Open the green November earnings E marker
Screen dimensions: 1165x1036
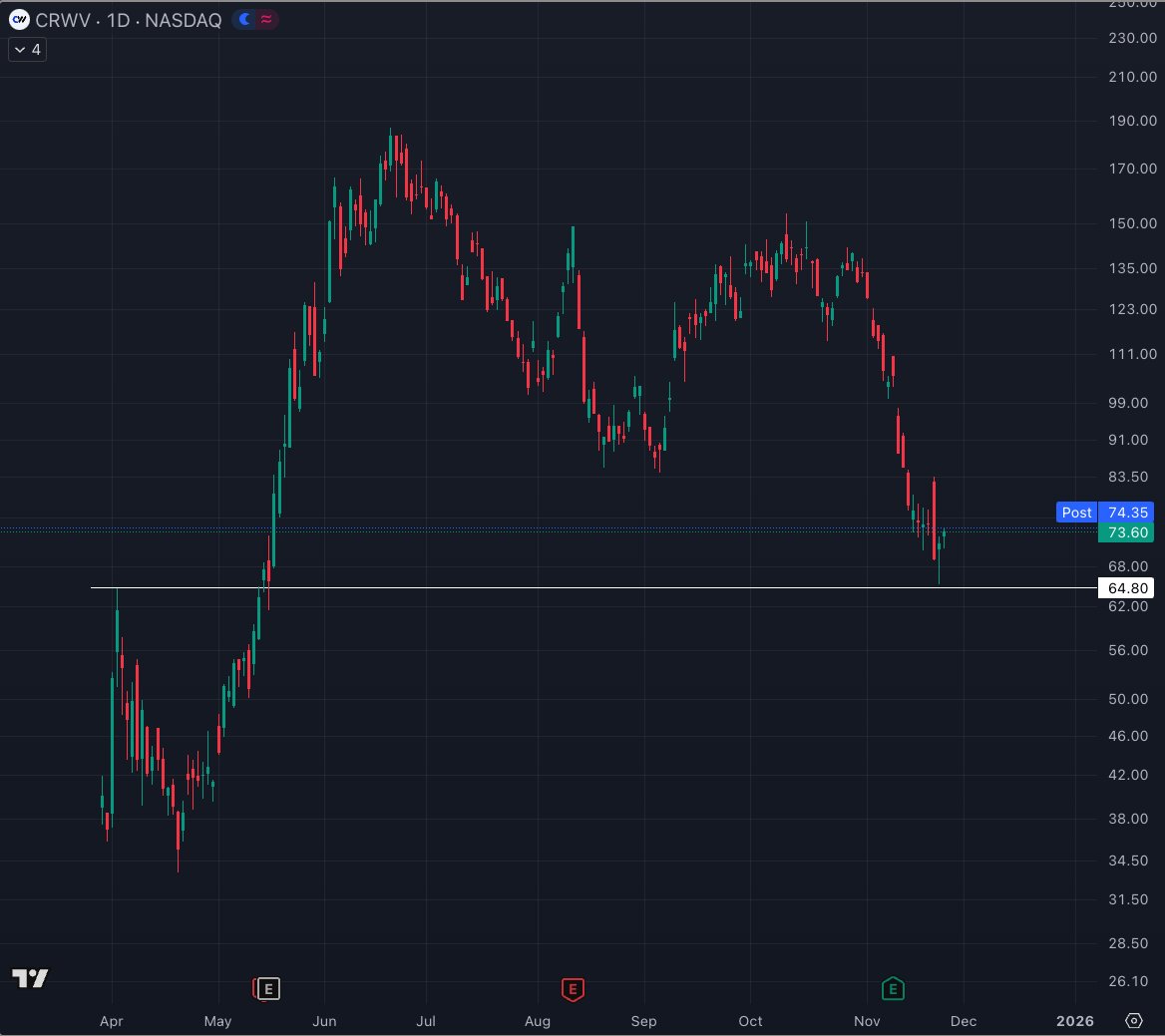click(x=893, y=989)
